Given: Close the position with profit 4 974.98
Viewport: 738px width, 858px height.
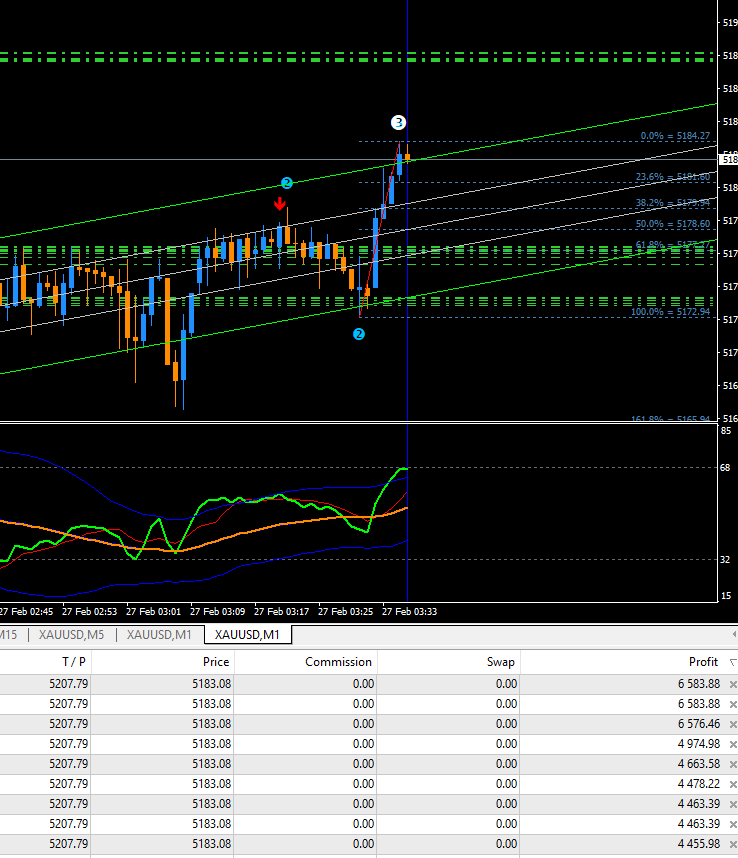Looking at the screenshot, I should tap(732, 744).
